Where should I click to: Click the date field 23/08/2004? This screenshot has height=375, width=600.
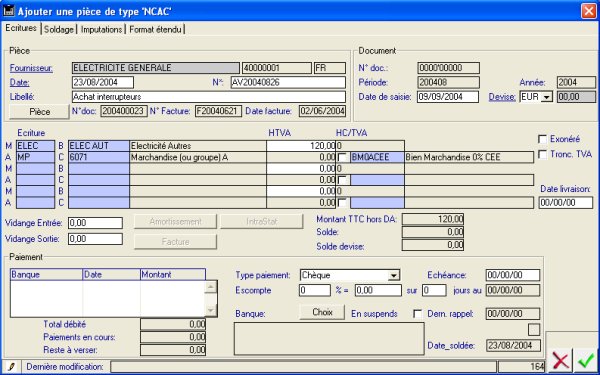(103, 82)
